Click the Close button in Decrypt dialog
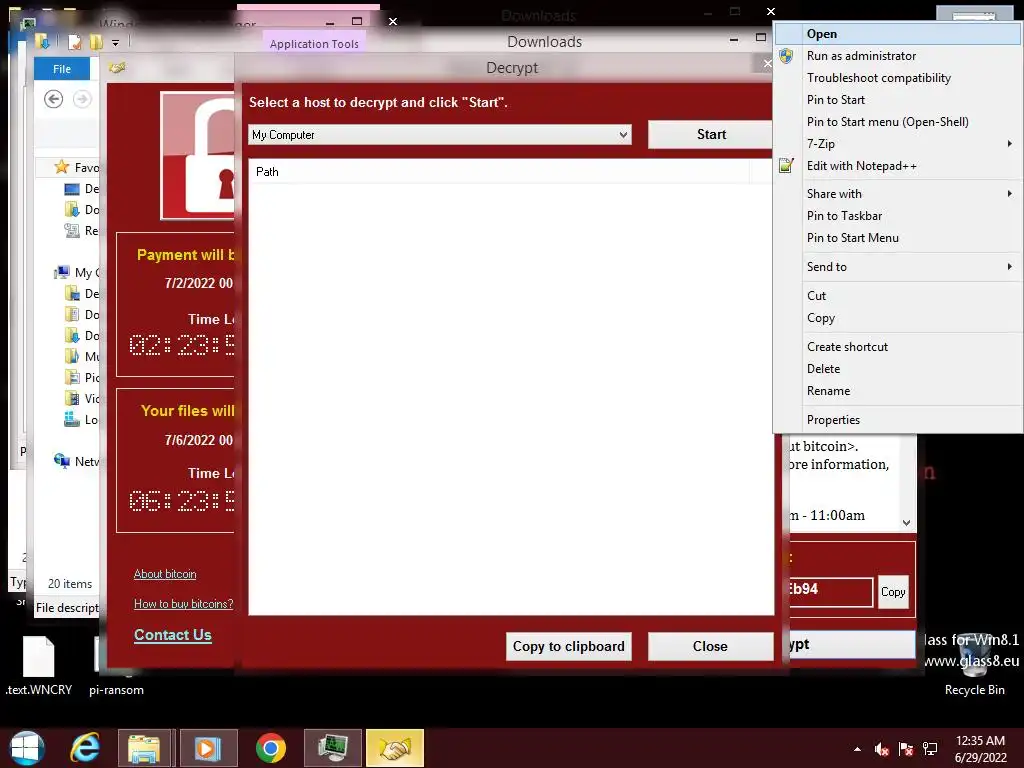 pyautogui.click(x=710, y=646)
